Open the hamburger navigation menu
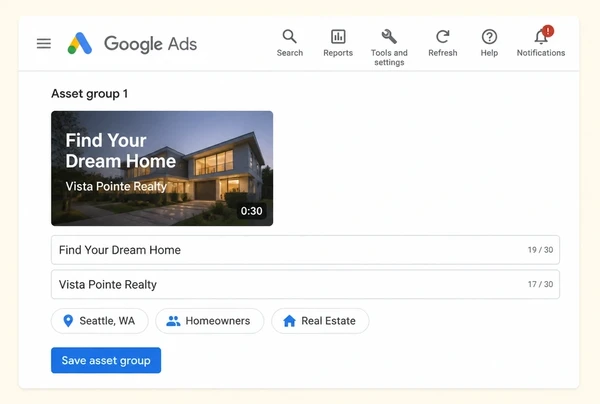Screen dimensions: 600x404 [x=44, y=43]
